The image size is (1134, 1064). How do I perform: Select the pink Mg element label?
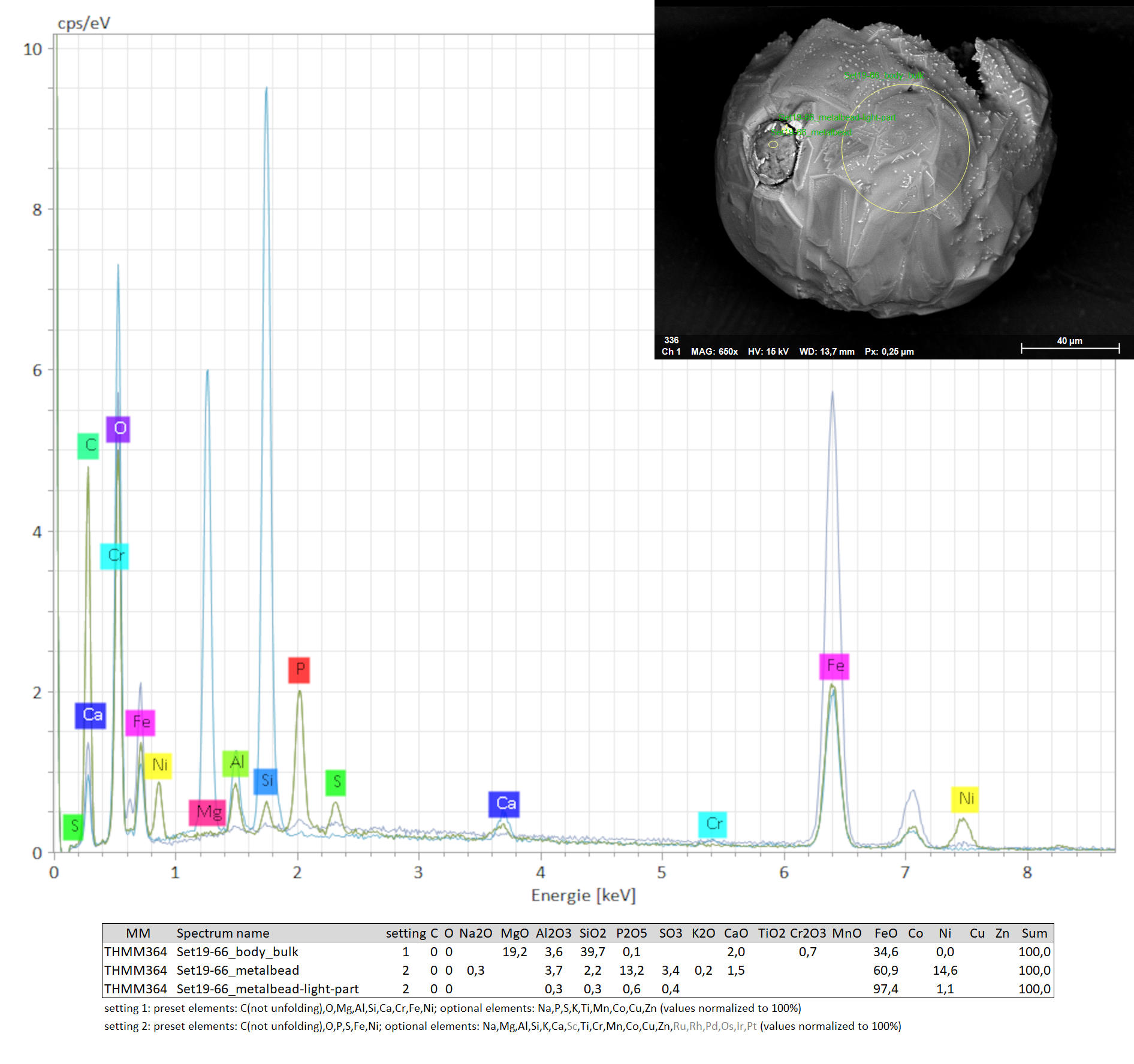(207, 812)
